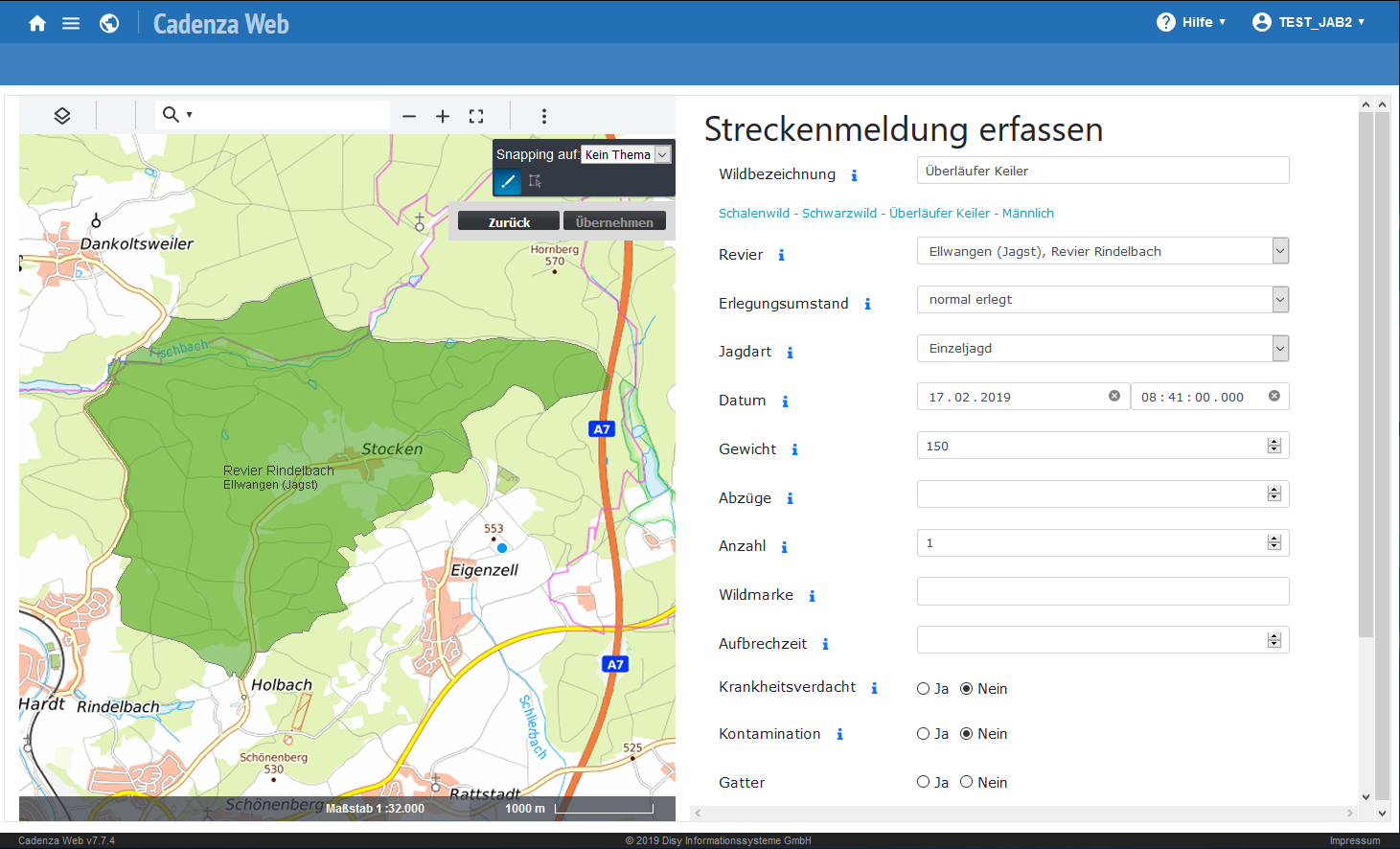Open the Hilfe menu

tap(1191, 22)
